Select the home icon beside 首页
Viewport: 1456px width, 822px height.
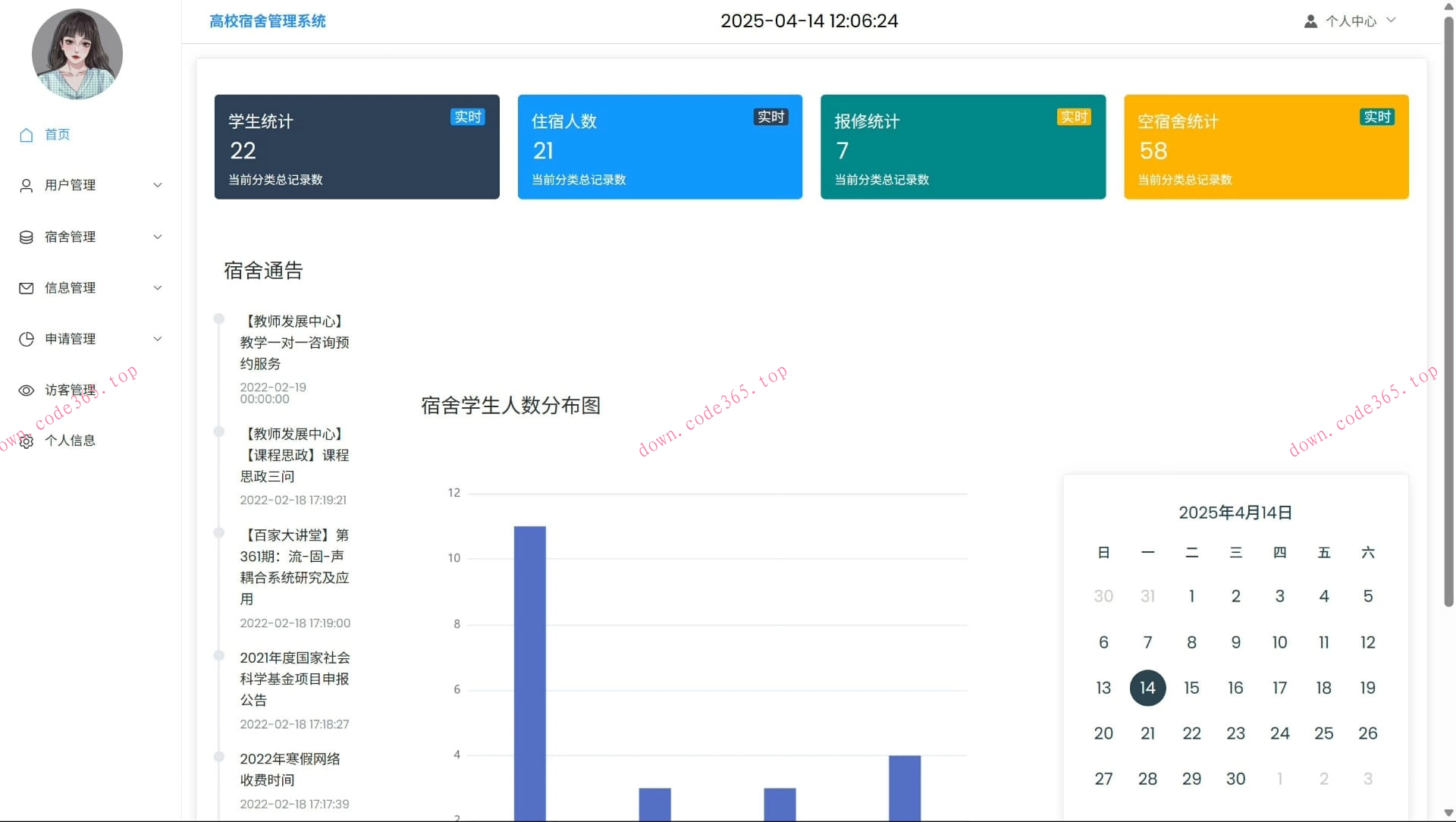click(27, 134)
